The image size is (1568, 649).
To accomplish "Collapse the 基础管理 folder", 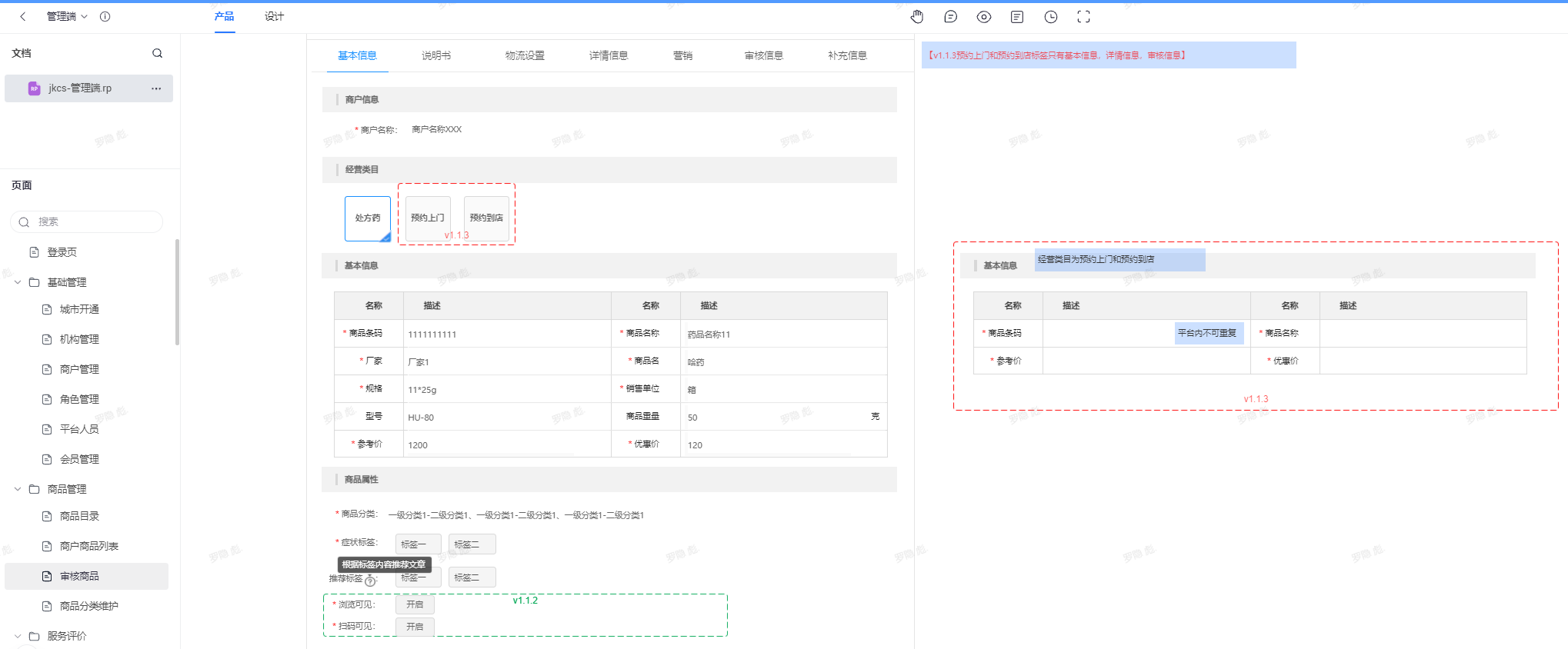I will [x=18, y=282].
